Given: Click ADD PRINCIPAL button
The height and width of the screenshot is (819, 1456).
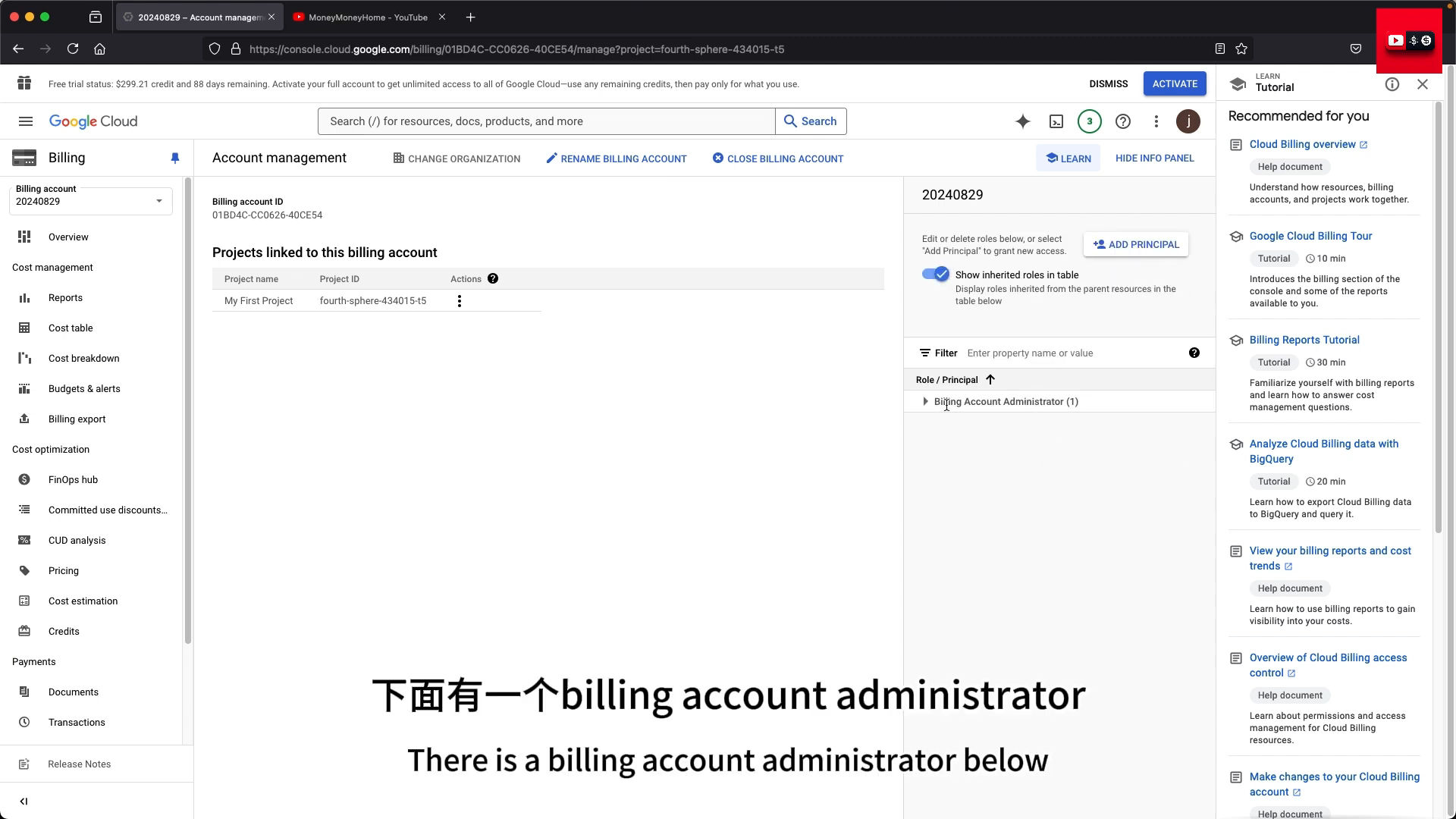Looking at the screenshot, I should [1136, 244].
